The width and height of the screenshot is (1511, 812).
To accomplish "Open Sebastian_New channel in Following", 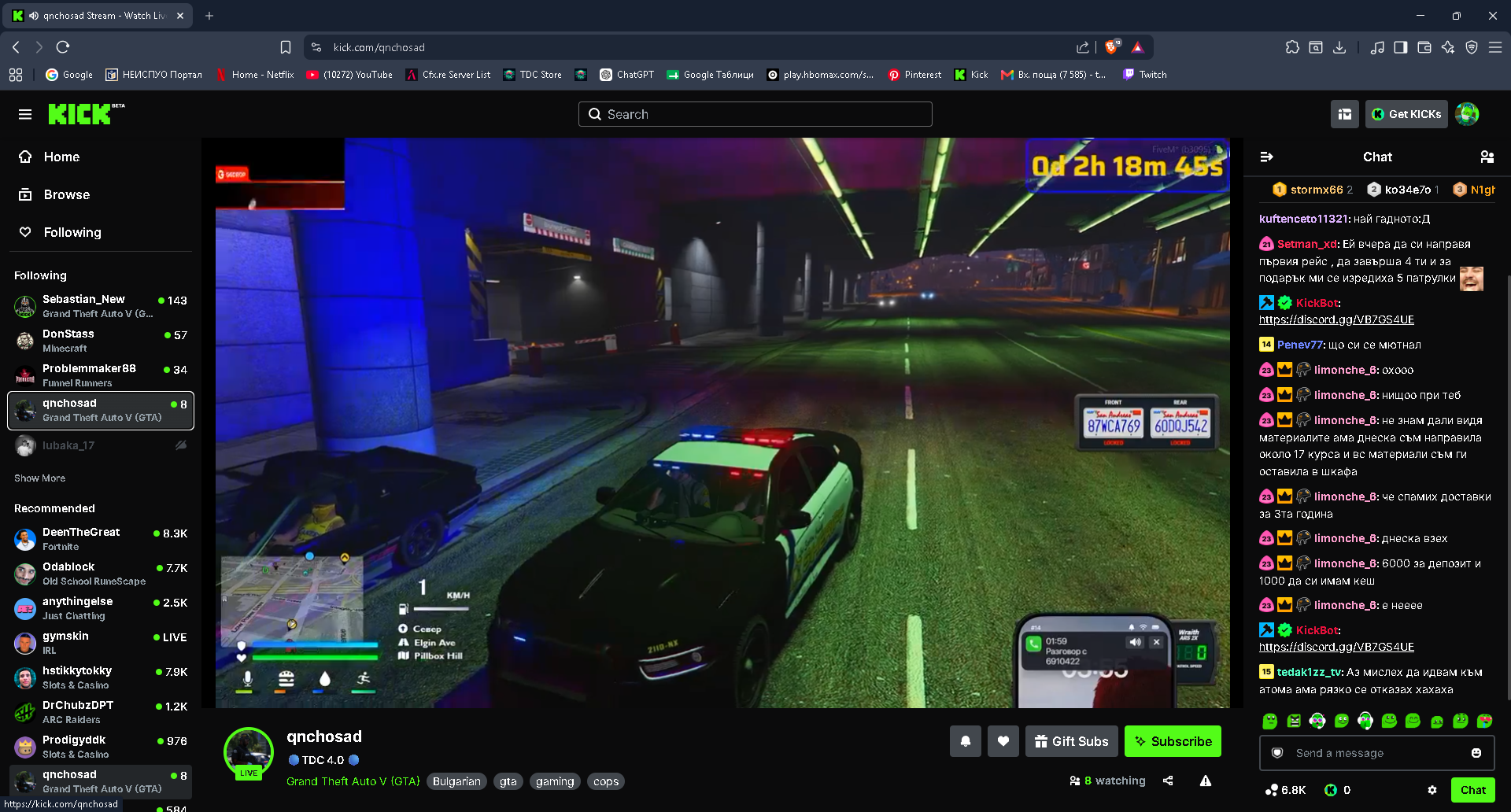I will coord(100,306).
